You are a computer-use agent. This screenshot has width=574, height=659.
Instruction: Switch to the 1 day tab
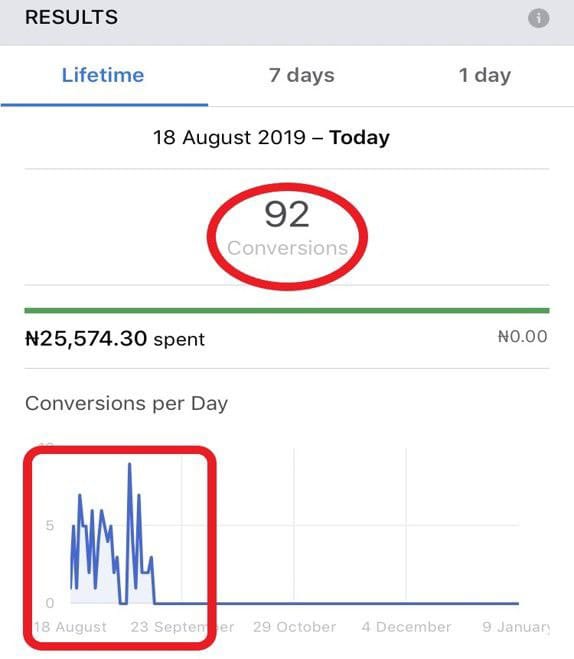pos(484,76)
